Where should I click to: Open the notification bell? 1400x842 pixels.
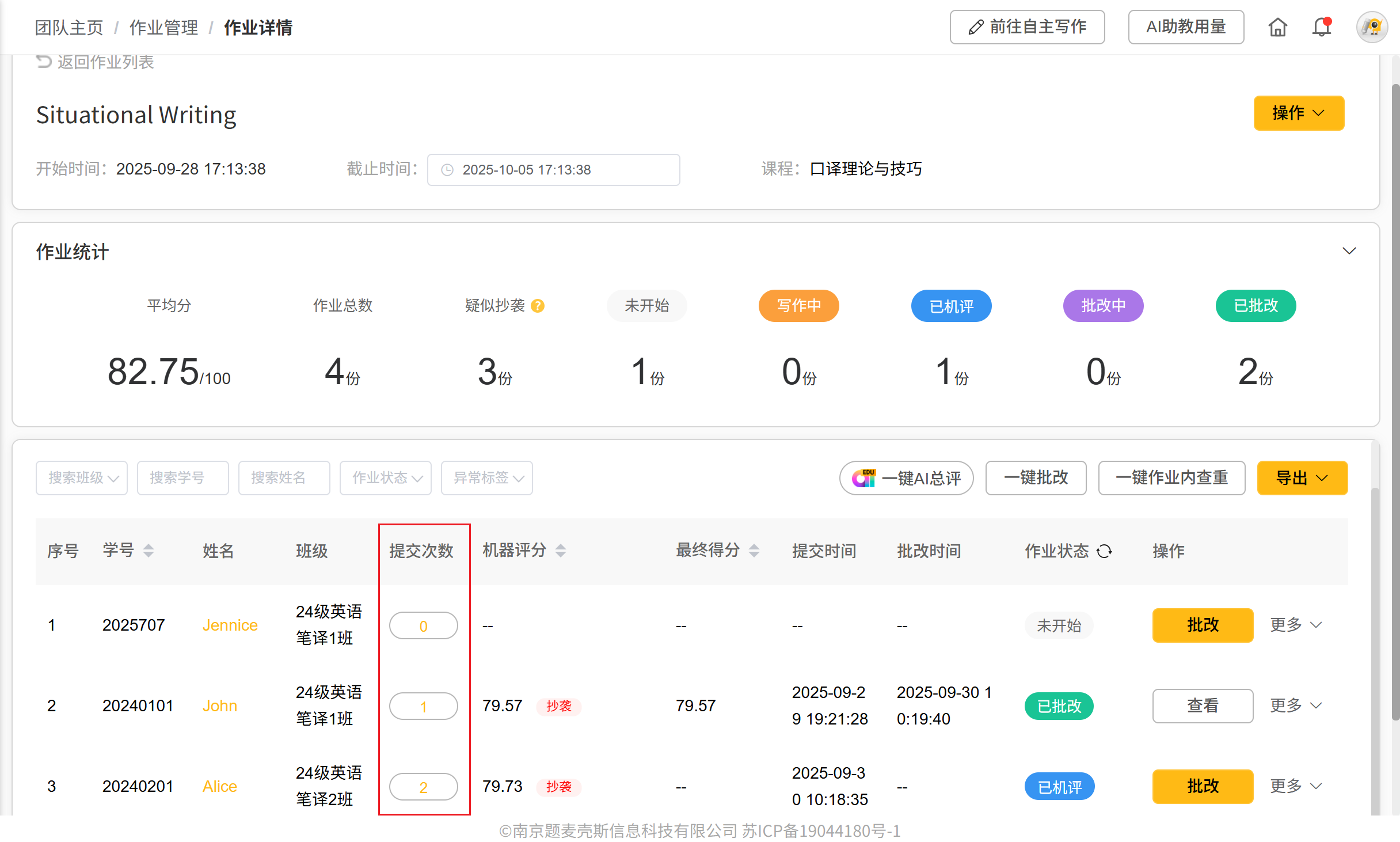[x=1322, y=27]
